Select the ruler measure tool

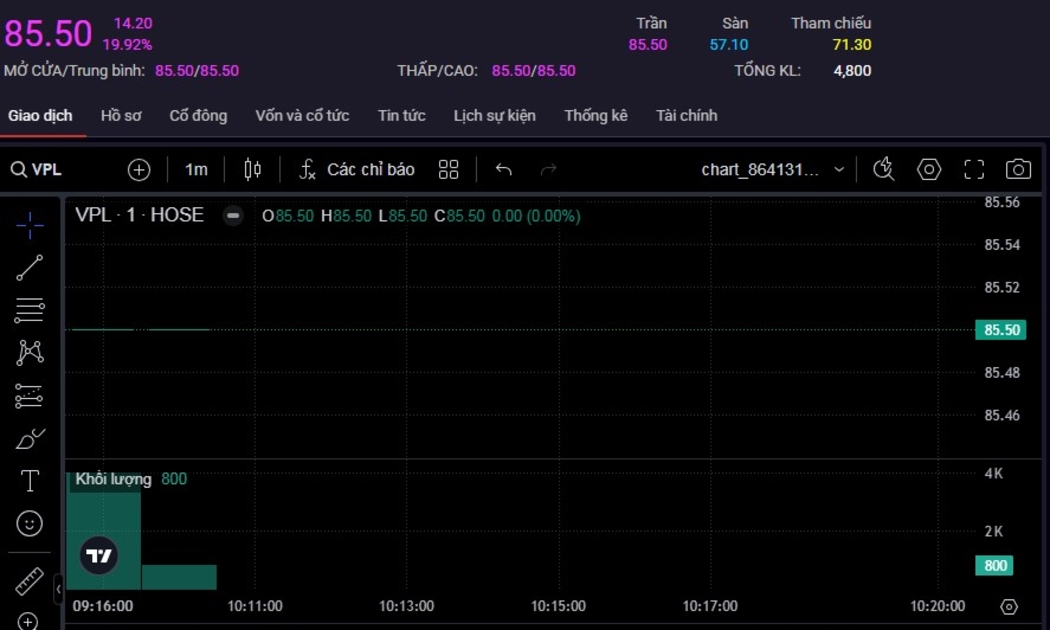tap(29, 581)
